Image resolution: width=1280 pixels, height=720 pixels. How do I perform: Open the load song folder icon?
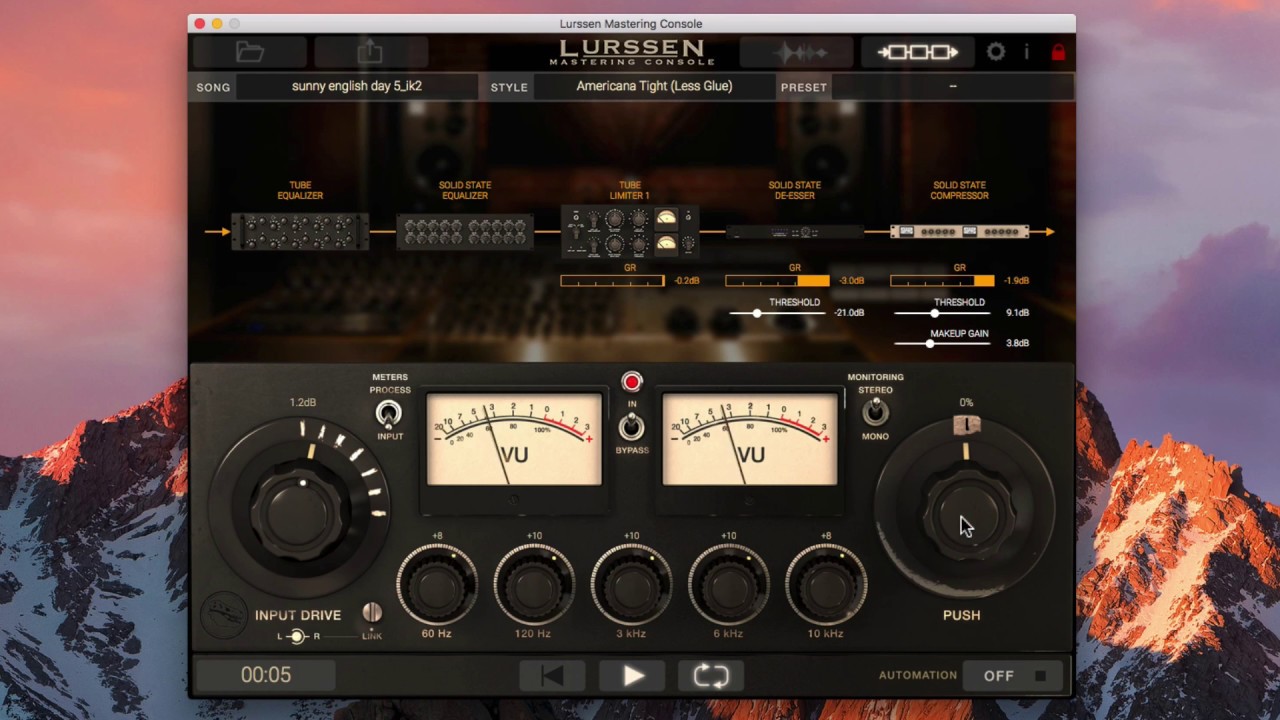click(x=250, y=52)
